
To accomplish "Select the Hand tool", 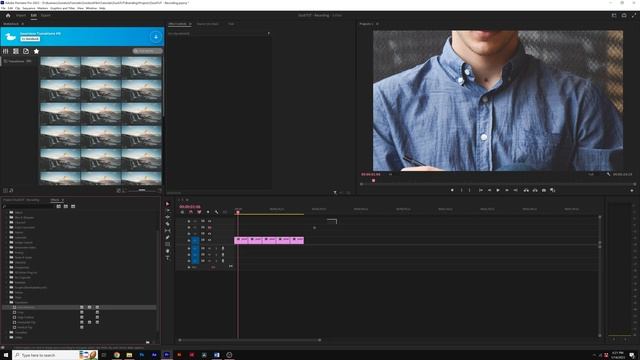I will click(x=167, y=251).
